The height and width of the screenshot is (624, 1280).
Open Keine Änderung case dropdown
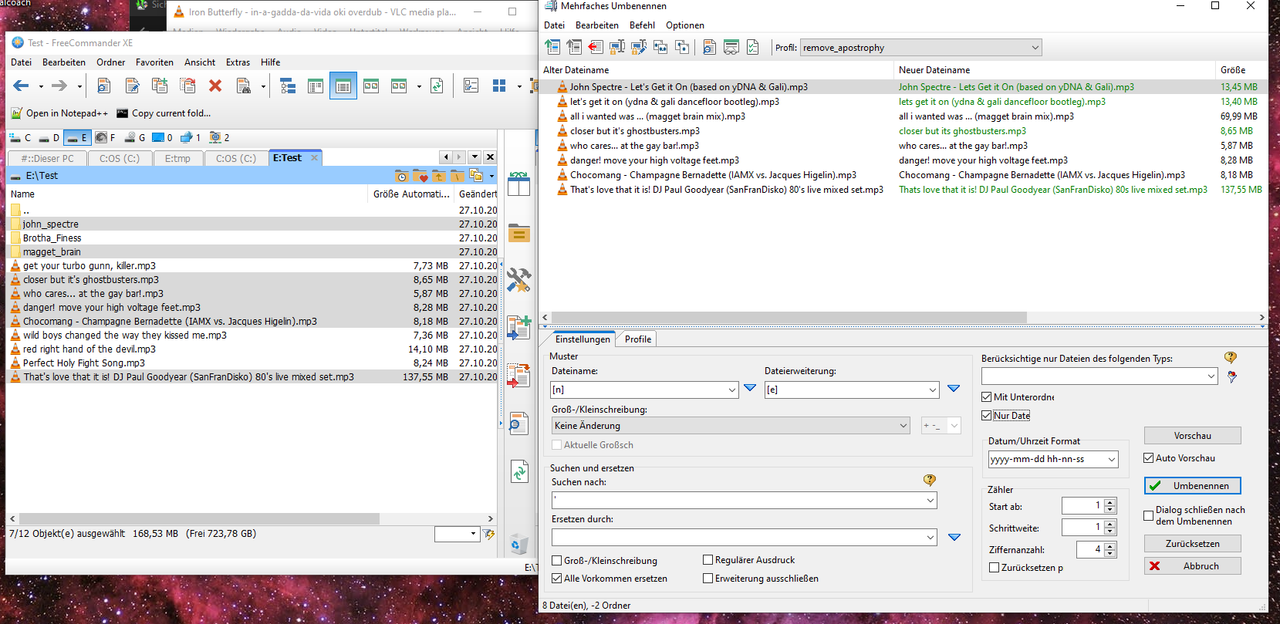tap(730, 426)
